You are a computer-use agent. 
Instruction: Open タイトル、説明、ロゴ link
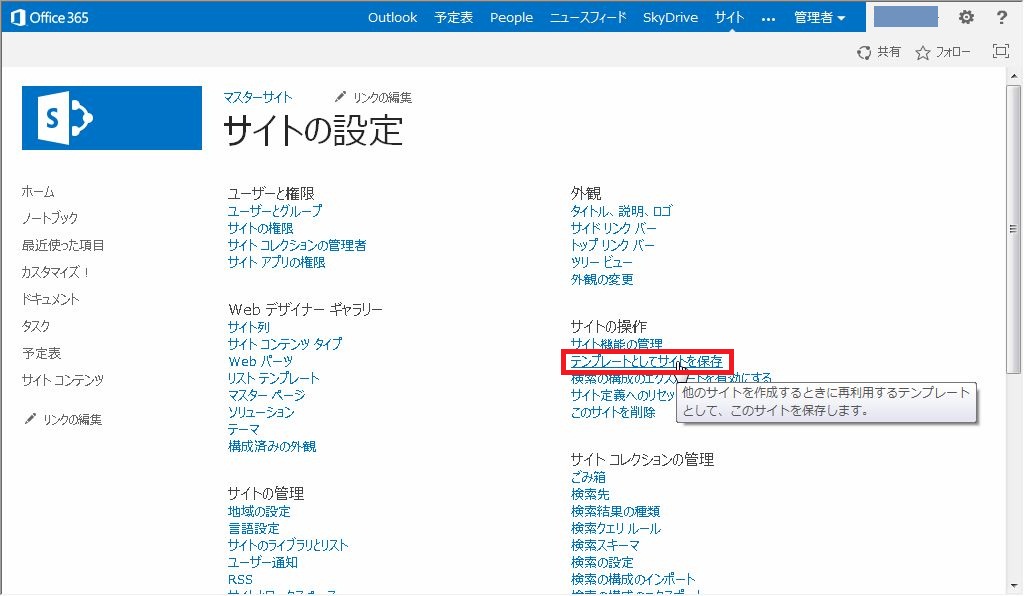[x=621, y=211]
